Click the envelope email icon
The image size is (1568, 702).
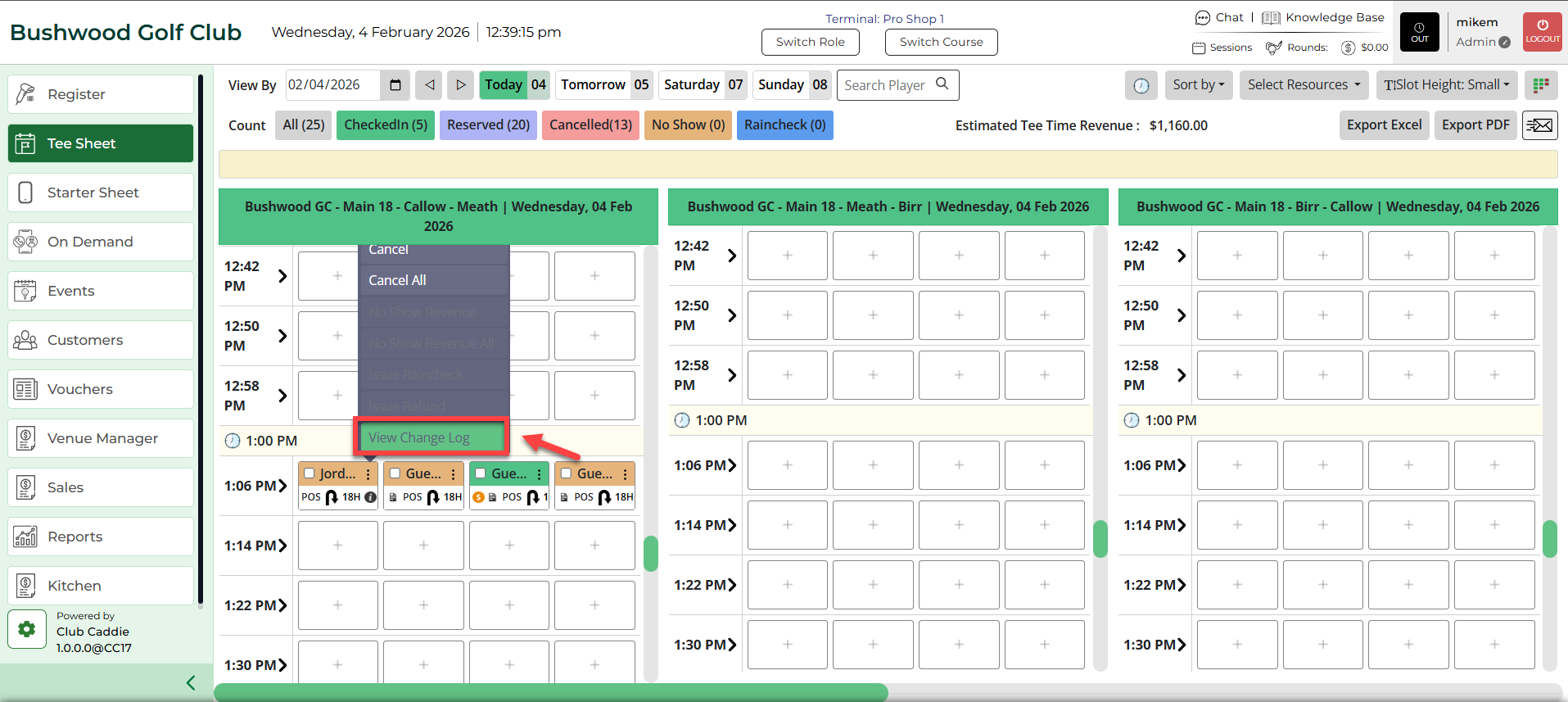click(x=1539, y=125)
